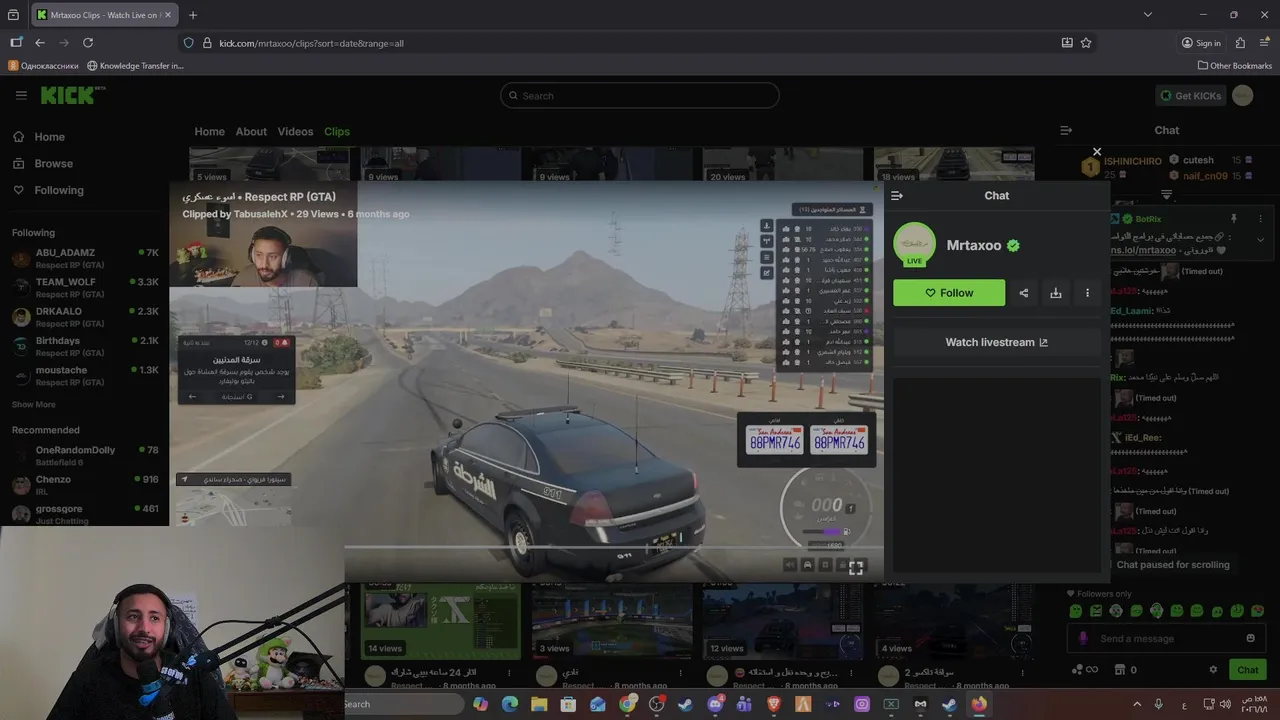Open the Chenzo recommended channel
The width and height of the screenshot is (1280, 720).
click(85, 484)
